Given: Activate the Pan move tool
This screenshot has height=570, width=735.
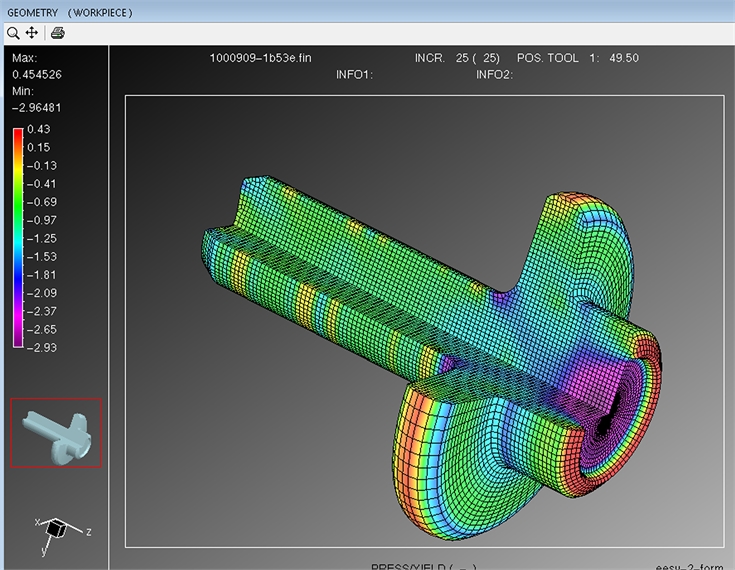Looking at the screenshot, I should [31, 32].
